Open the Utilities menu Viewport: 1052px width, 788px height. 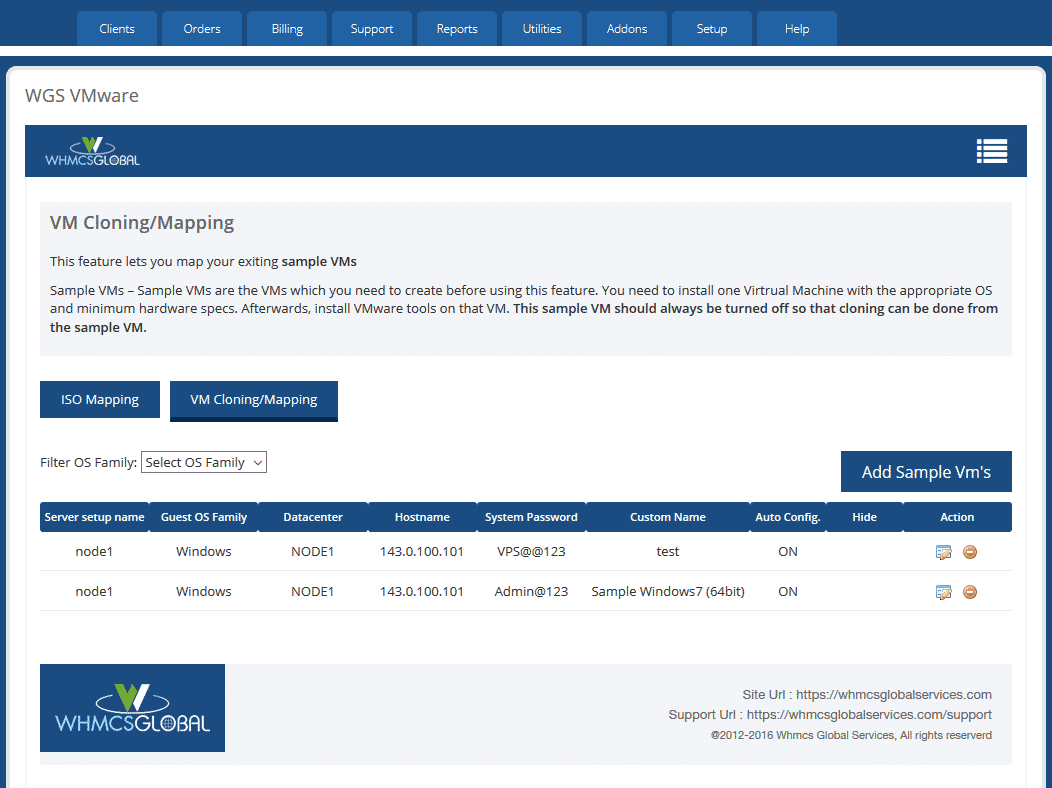(541, 28)
